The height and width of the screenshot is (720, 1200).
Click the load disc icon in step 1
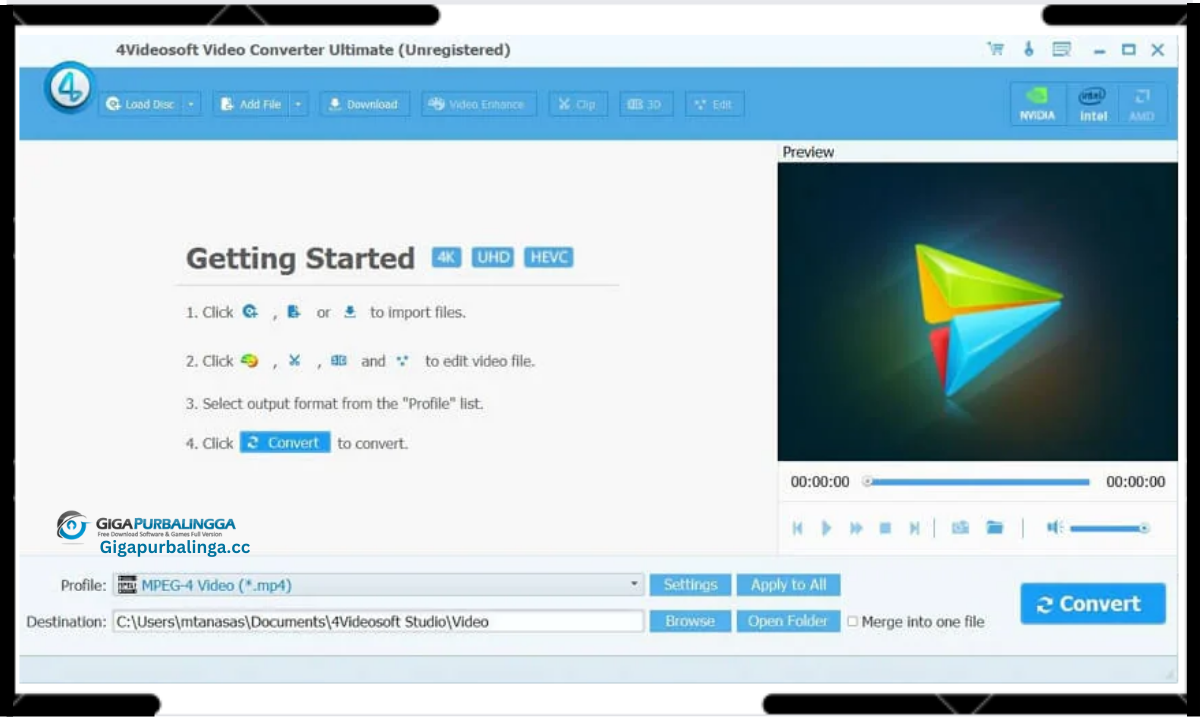250,312
